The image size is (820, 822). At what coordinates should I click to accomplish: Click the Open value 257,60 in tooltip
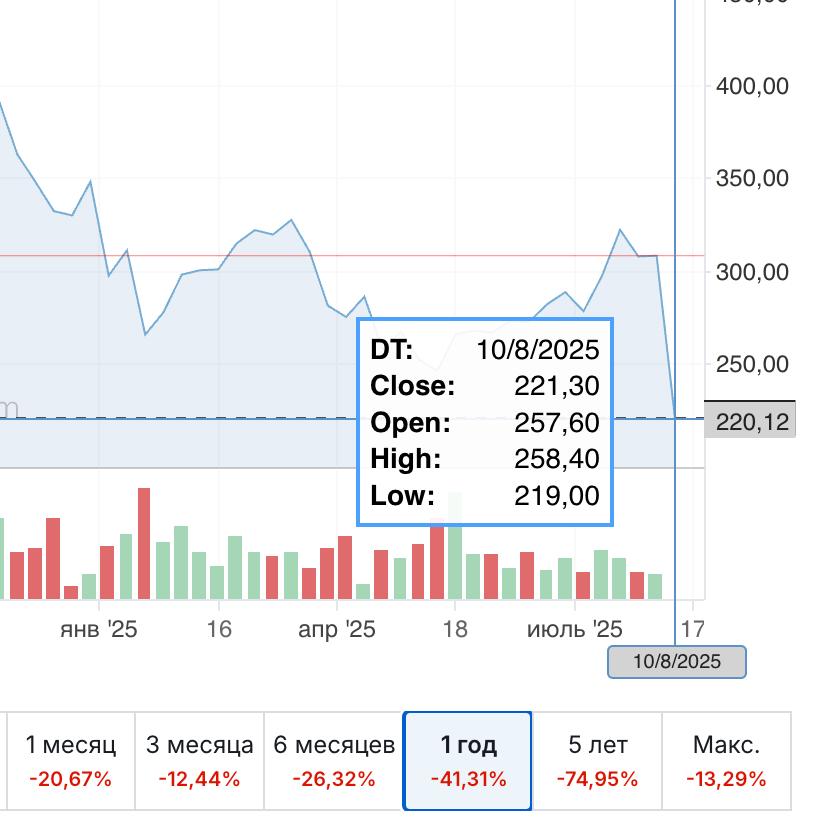[x=556, y=423]
